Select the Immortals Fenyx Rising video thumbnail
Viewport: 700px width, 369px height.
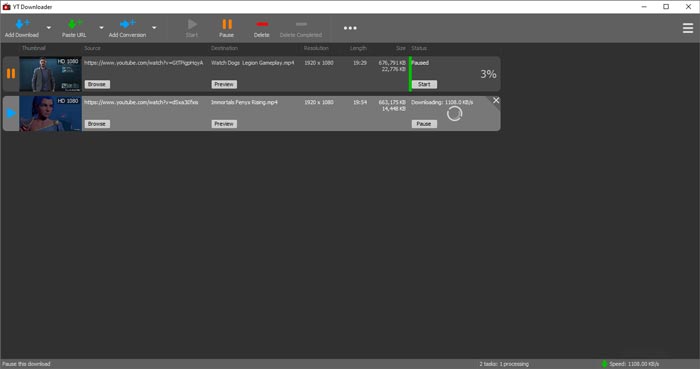(x=50, y=113)
